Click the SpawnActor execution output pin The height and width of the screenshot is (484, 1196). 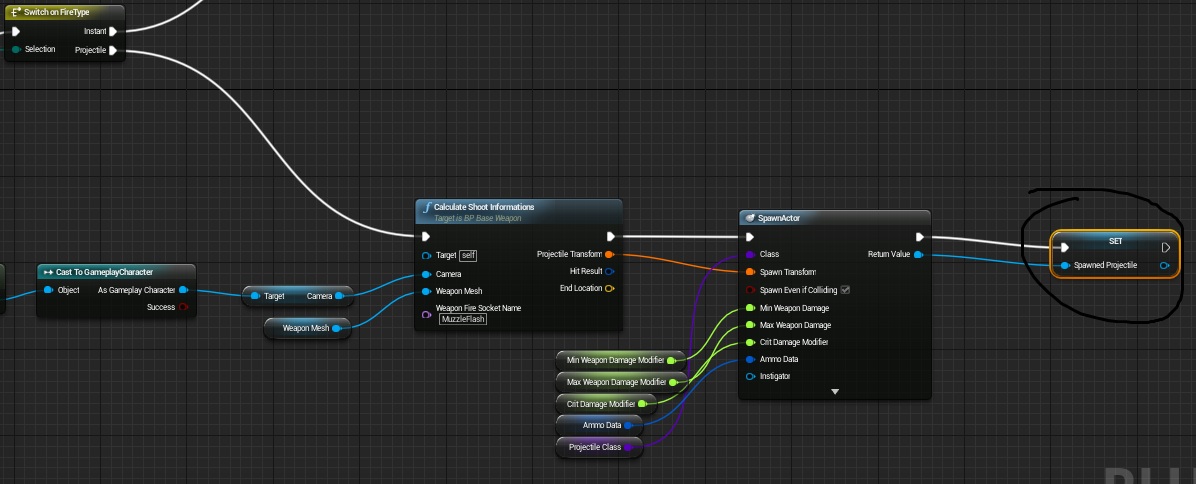920,237
